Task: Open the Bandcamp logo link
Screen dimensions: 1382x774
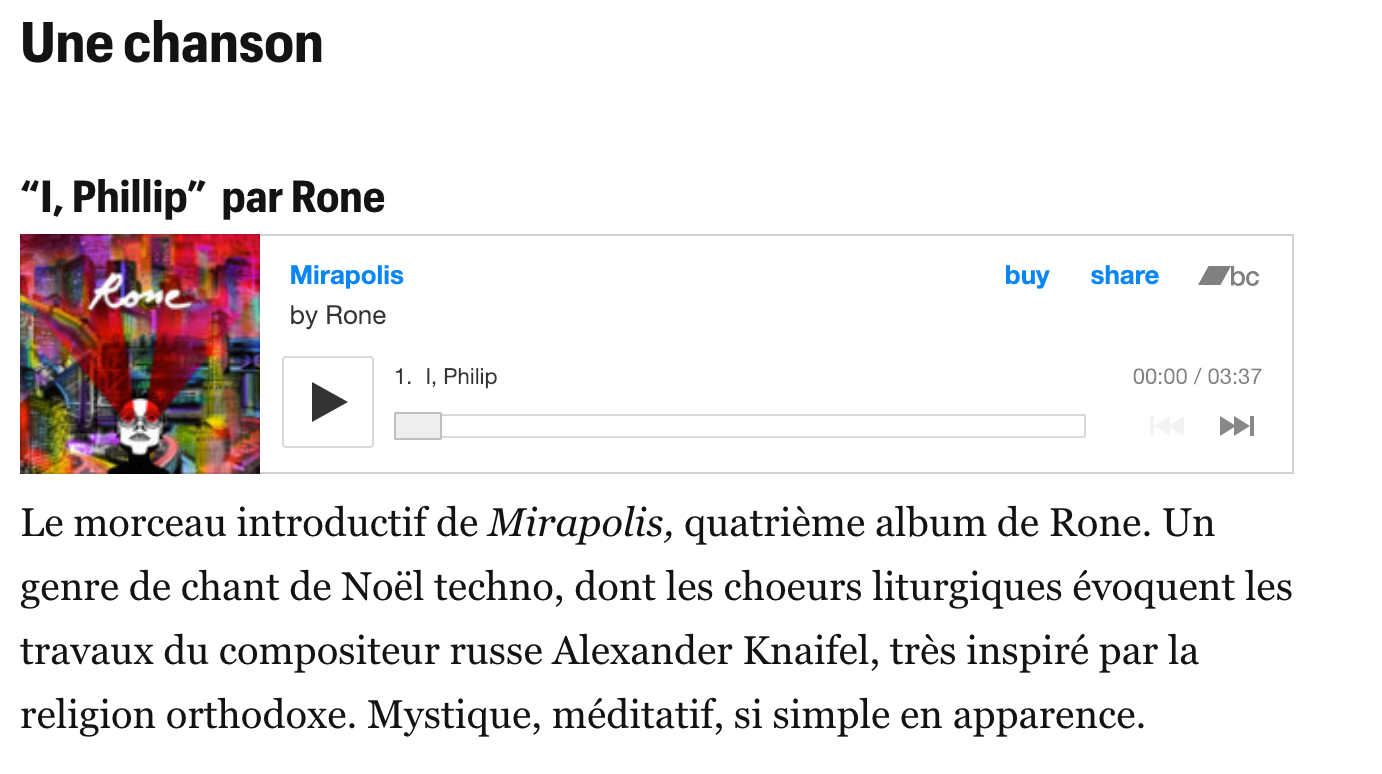Action: [1229, 276]
